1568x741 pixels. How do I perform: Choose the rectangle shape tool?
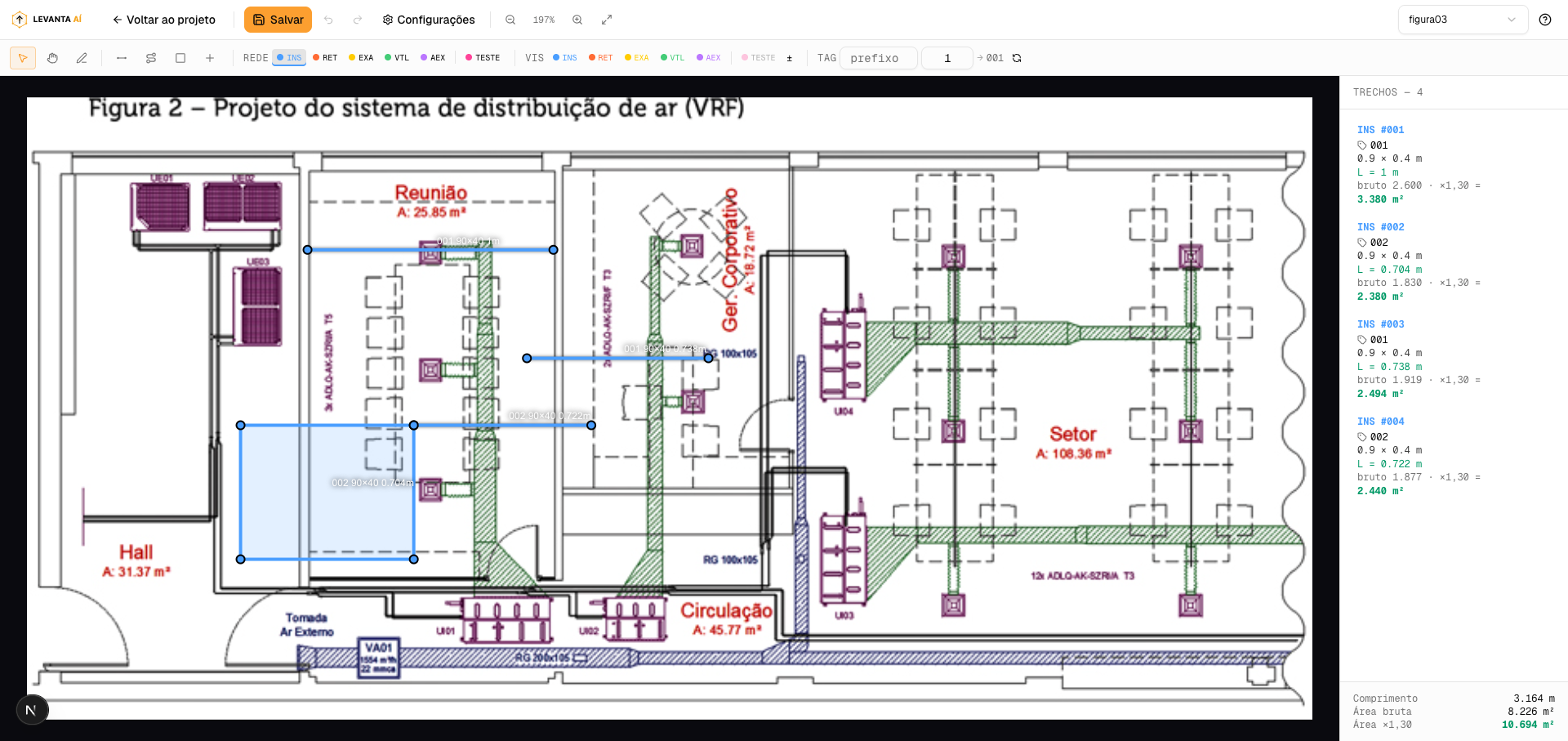(180, 58)
